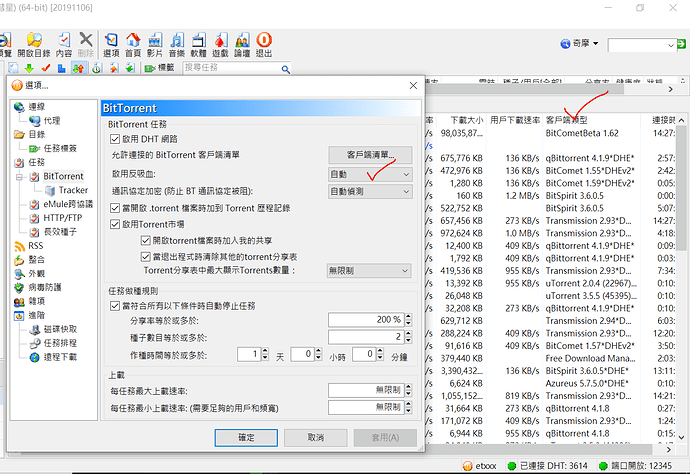This screenshot has width=690, height=474.
Task: Click 端口開啟: 12345 in status bar
Action: [x=637, y=466]
